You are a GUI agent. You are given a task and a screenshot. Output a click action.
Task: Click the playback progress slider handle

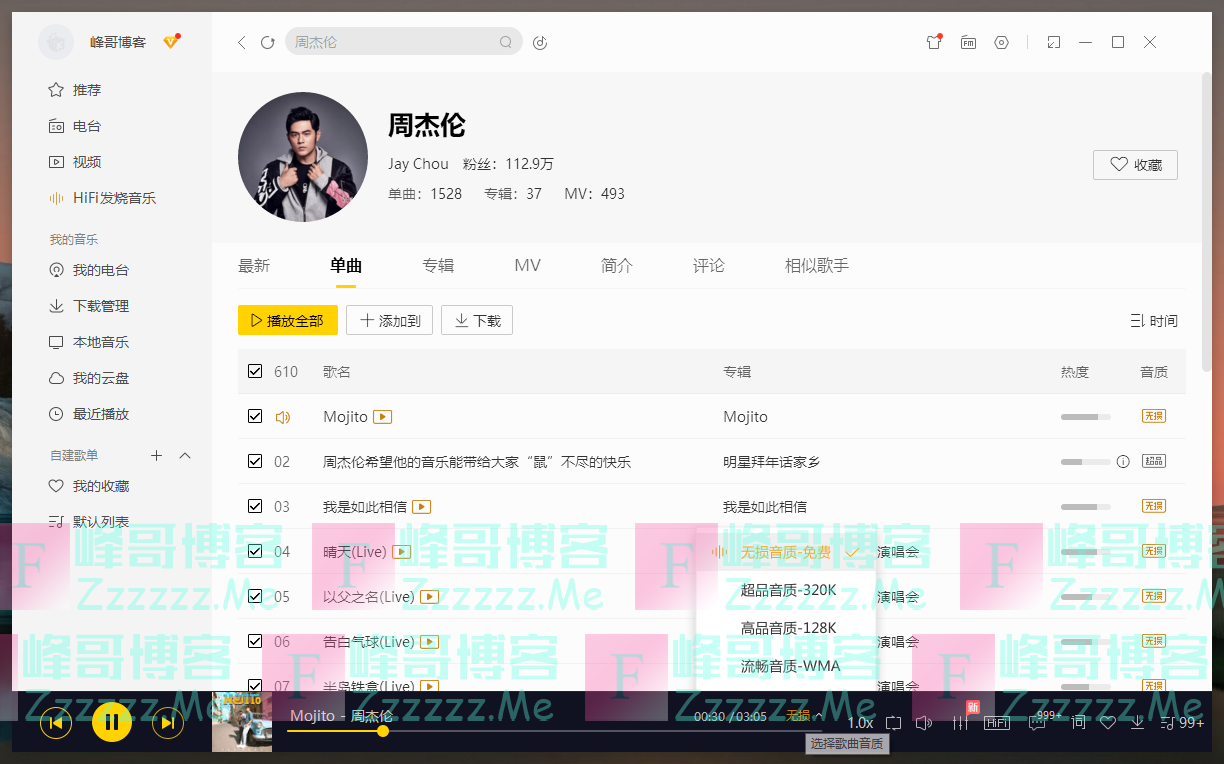382,731
